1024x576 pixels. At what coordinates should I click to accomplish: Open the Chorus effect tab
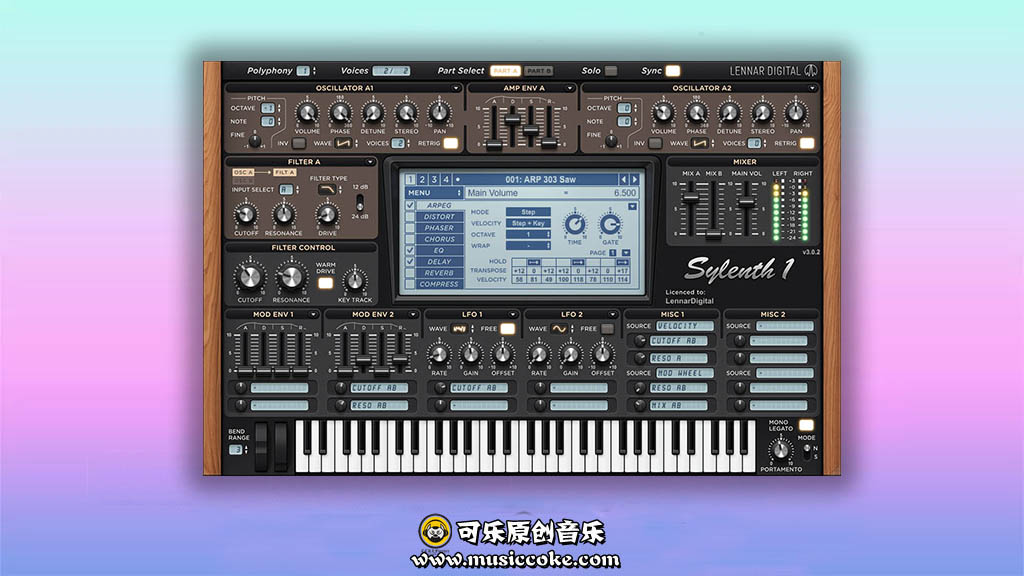(x=440, y=239)
